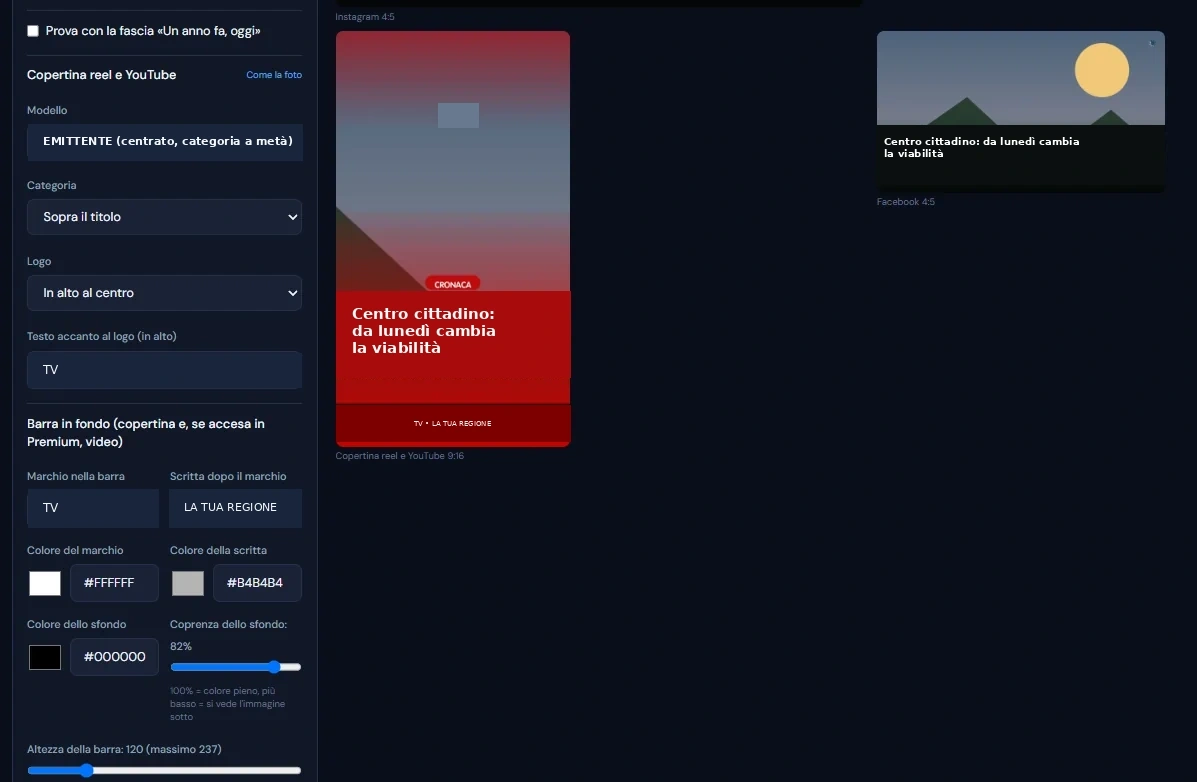The height and width of the screenshot is (782, 1197).
Task: Open the white 'Colore del marchio' swatch
Action: 45,583
